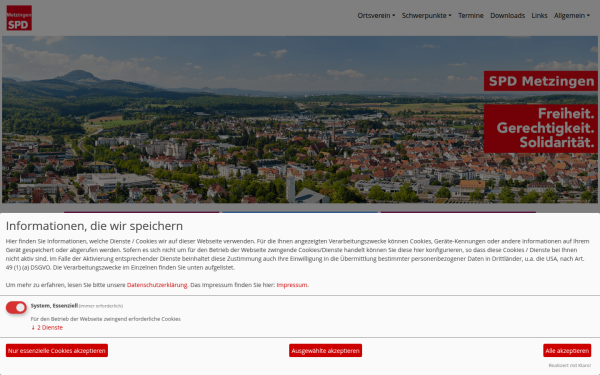
Task: Expand the Schwerpunkte menu
Action: pyautogui.click(x=426, y=16)
